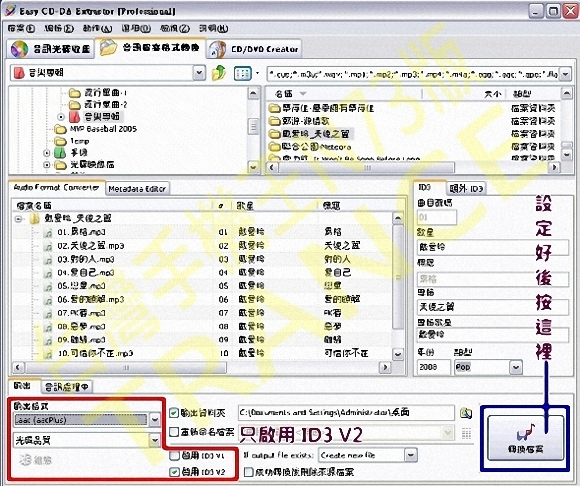
Task: Open the folder path combo box dropdown
Action: 199,73
